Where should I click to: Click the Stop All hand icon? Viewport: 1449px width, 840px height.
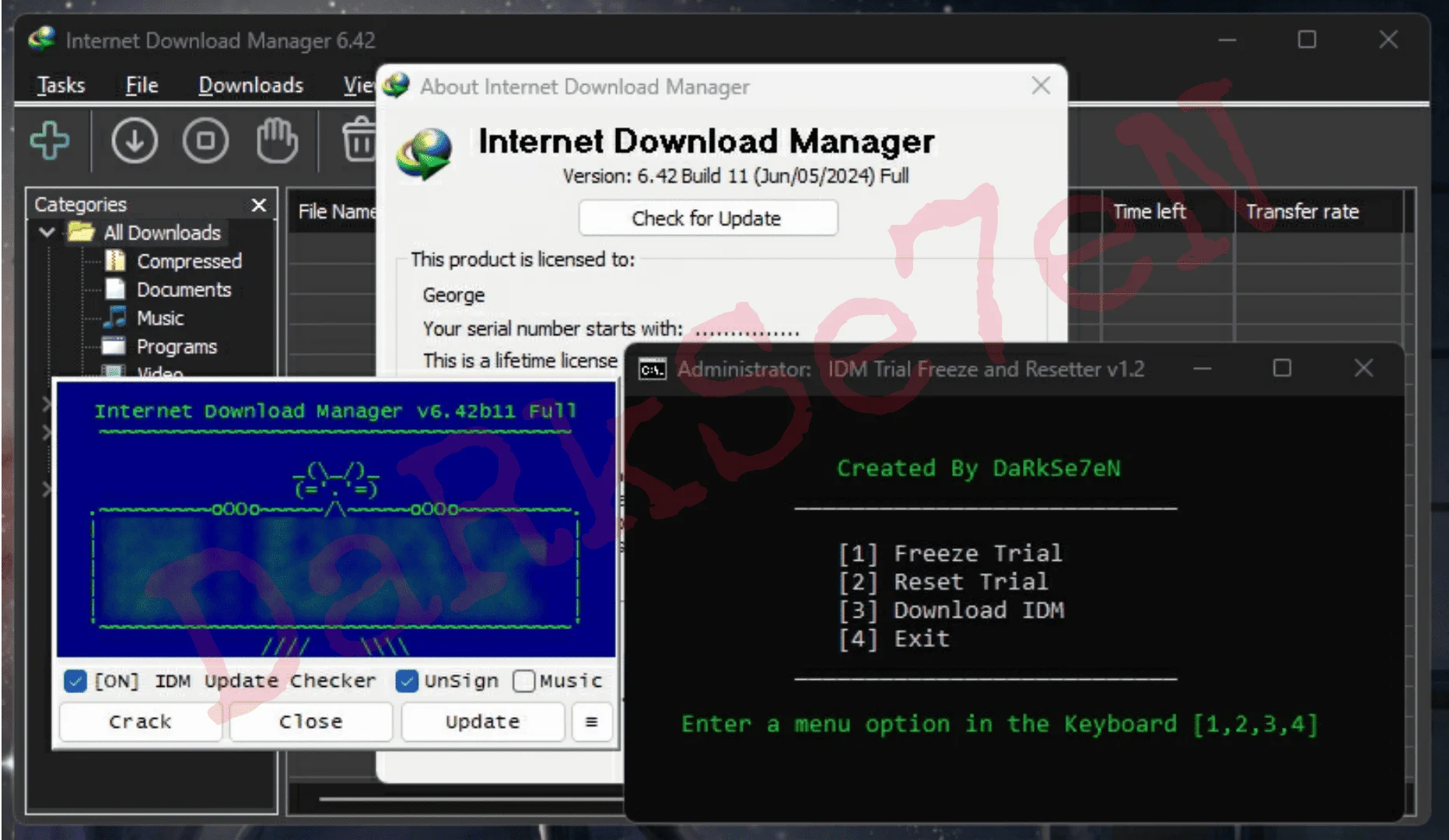277,141
